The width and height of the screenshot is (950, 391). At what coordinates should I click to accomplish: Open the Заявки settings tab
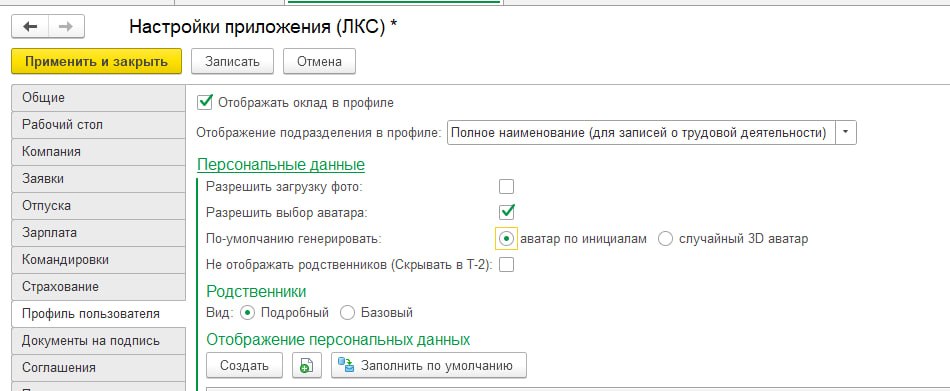click(x=98, y=179)
